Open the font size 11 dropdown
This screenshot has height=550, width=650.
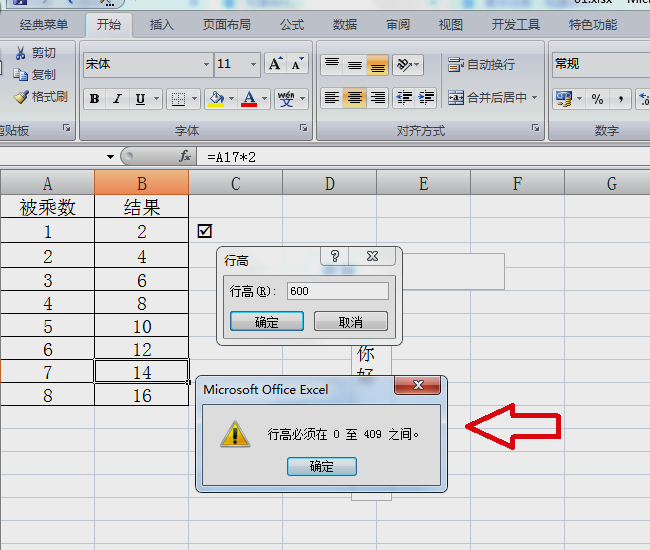coord(253,64)
